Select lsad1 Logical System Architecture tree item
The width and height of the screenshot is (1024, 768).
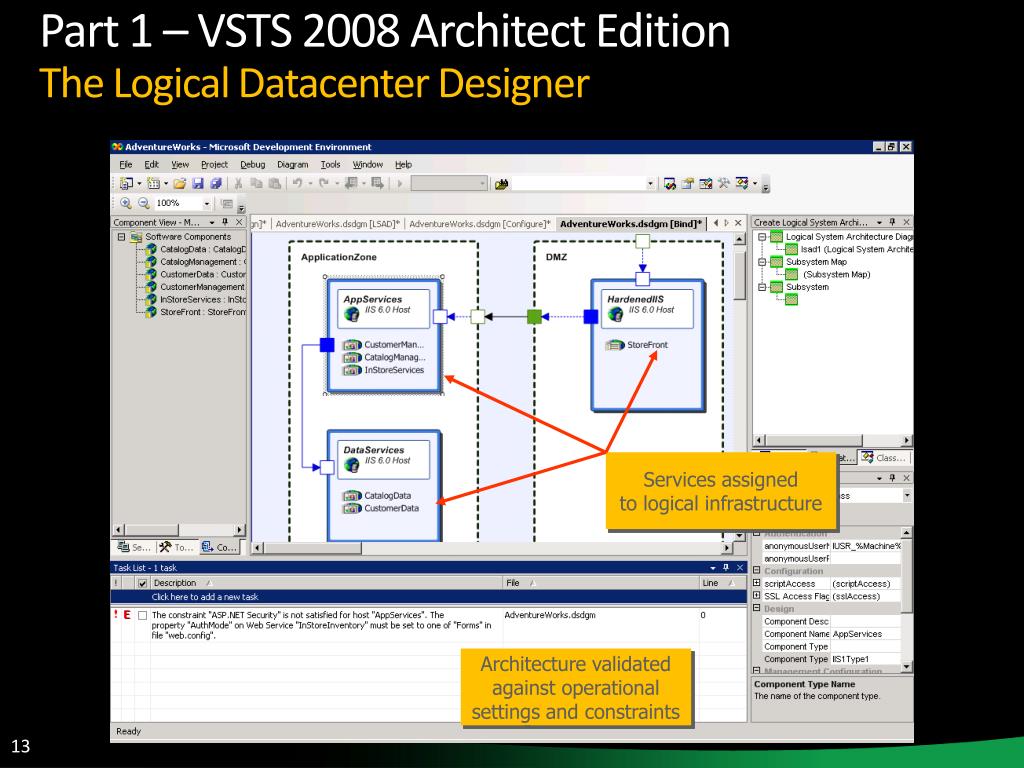849,249
